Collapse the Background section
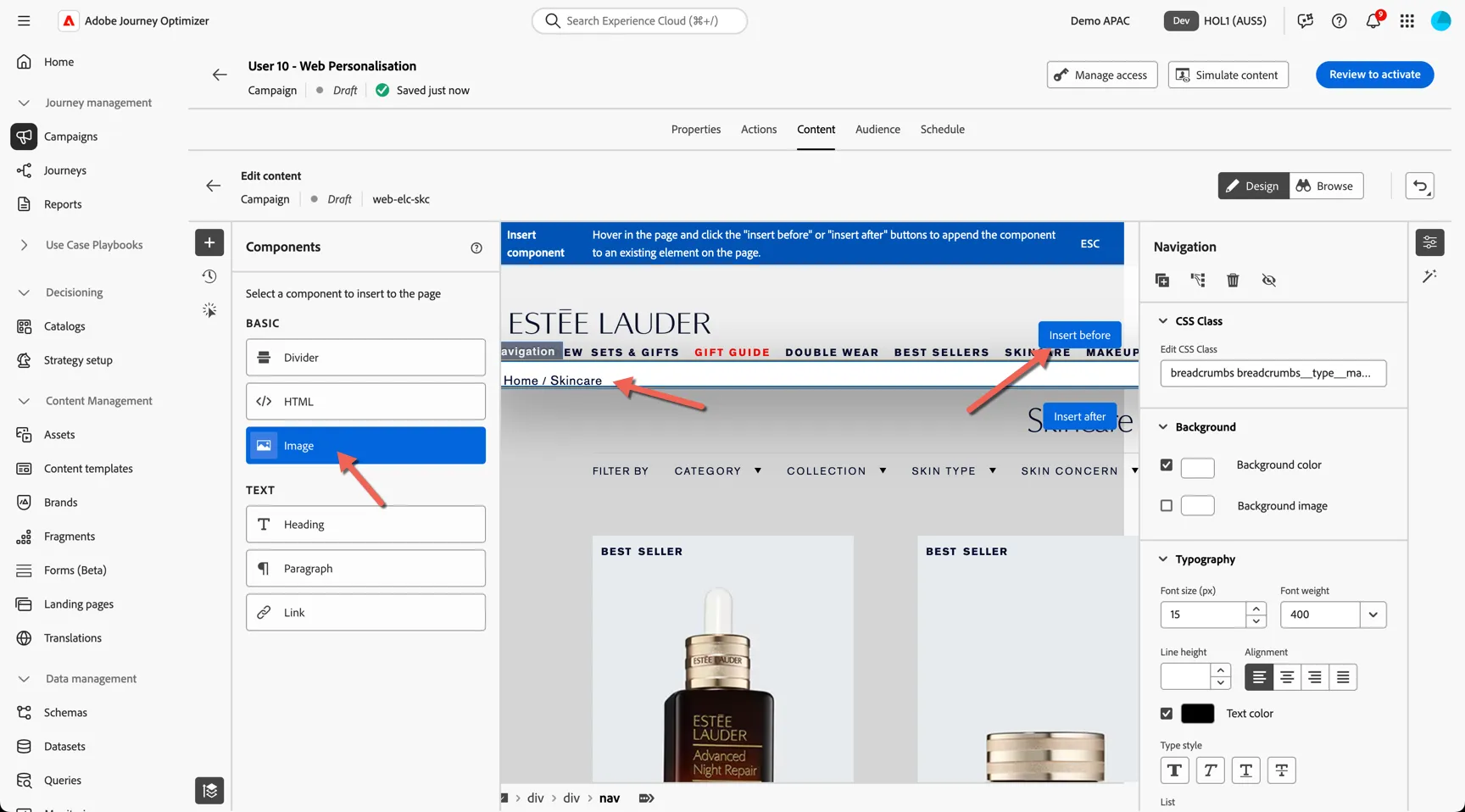This screenshot has width=1465, height=812. tap(1163, 426)
